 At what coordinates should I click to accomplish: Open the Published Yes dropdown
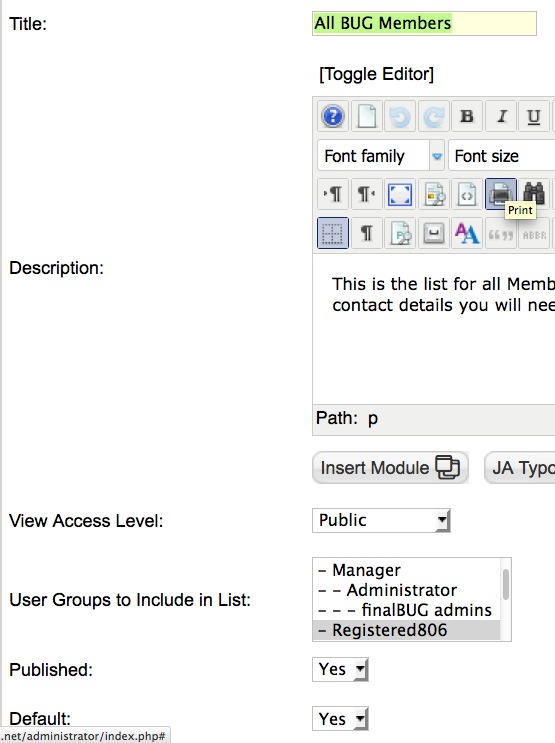[x=340, y=670]
